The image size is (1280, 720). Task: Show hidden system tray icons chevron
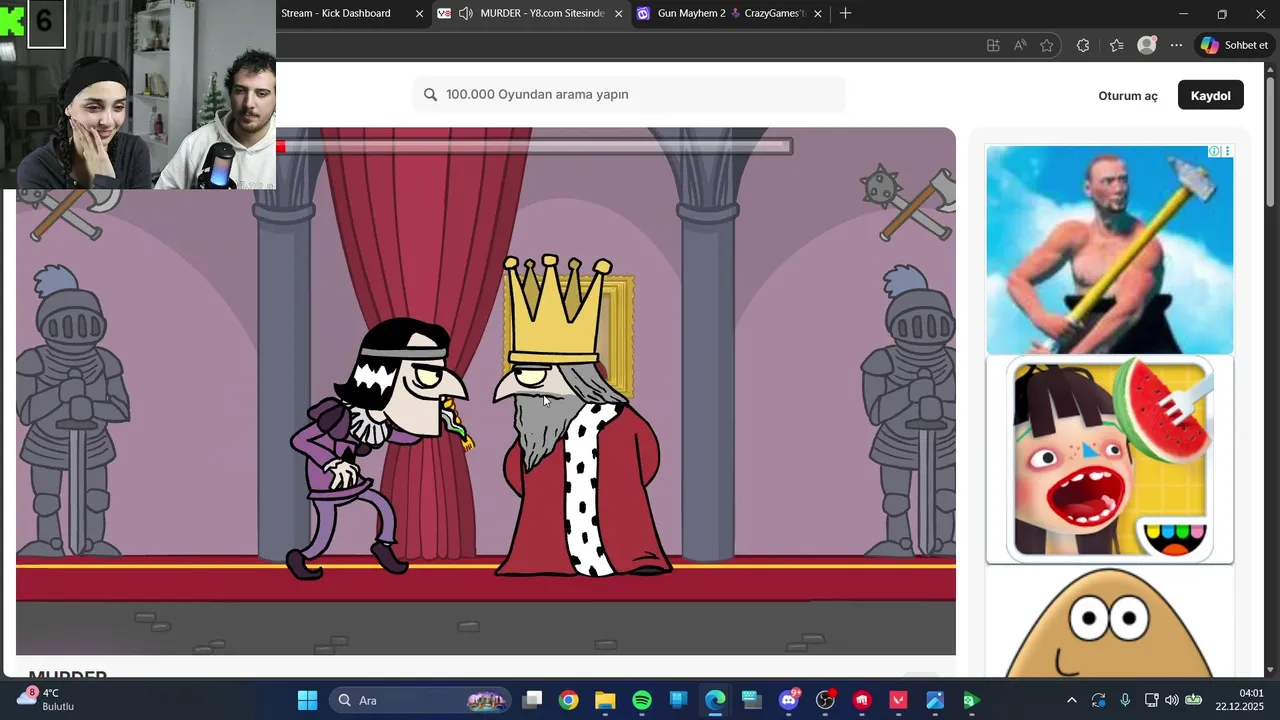[x=1072, y=700]
